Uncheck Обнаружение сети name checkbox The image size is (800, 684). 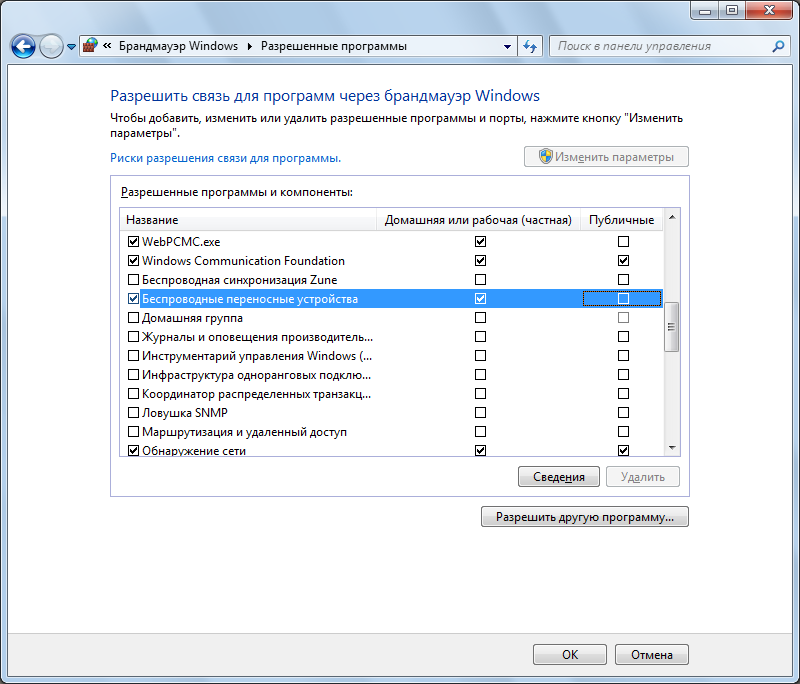[133, 450]
